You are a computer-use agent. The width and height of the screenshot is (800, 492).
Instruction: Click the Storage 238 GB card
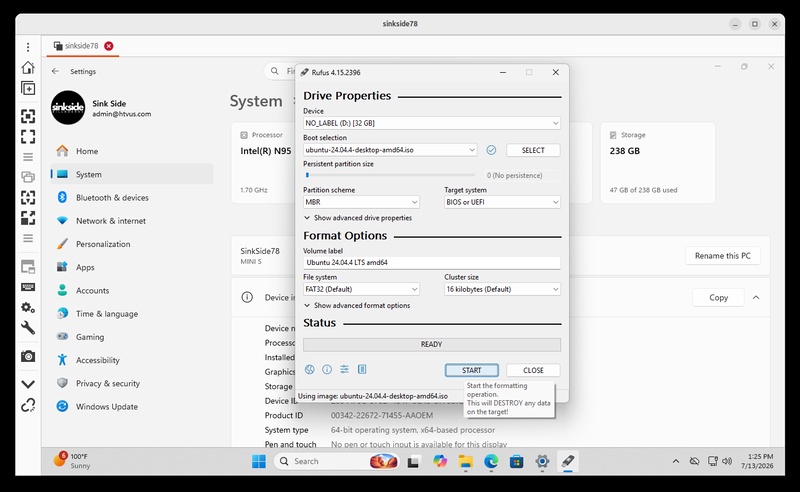pyautogui.click(x=658, y=162)
